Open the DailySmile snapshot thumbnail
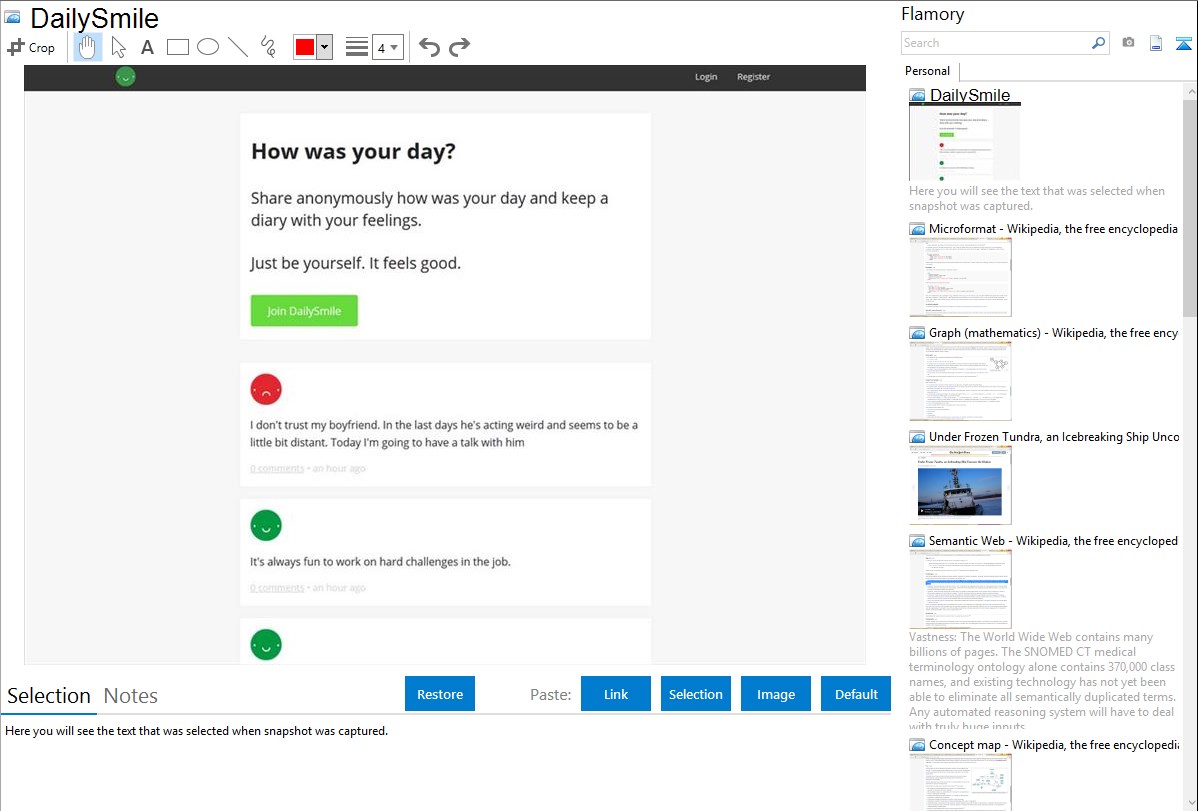The height and width of the screenshot is (811, 1198). [964, 142]
